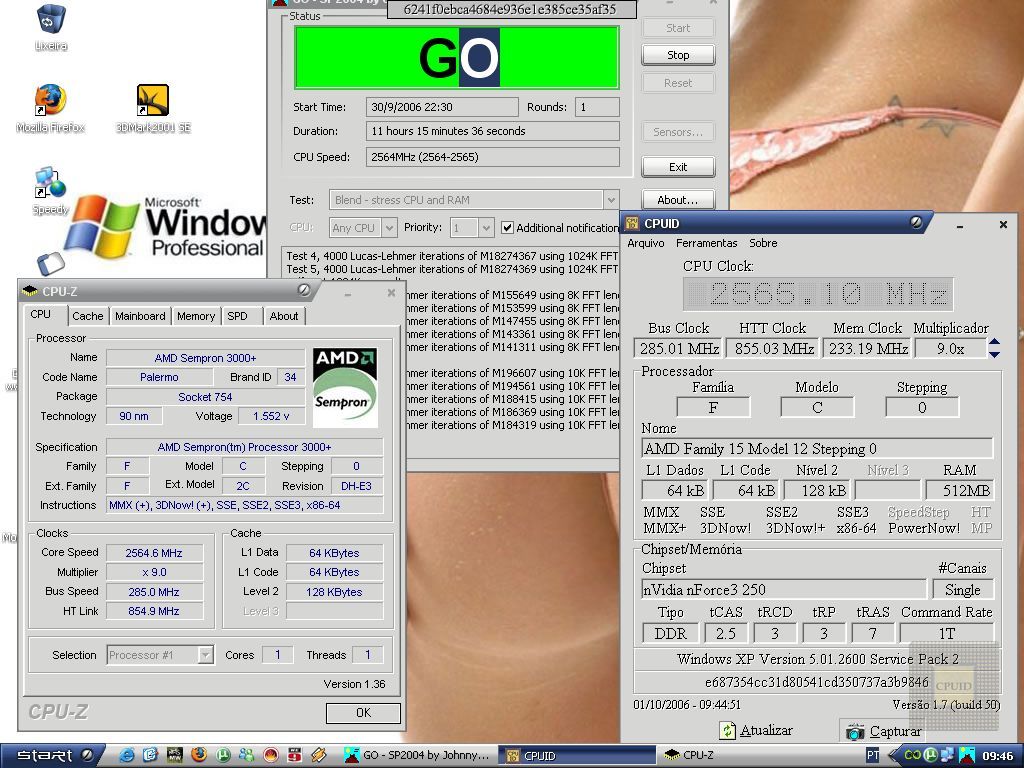Toggle the Additional notification checkbox

[507, 227]
